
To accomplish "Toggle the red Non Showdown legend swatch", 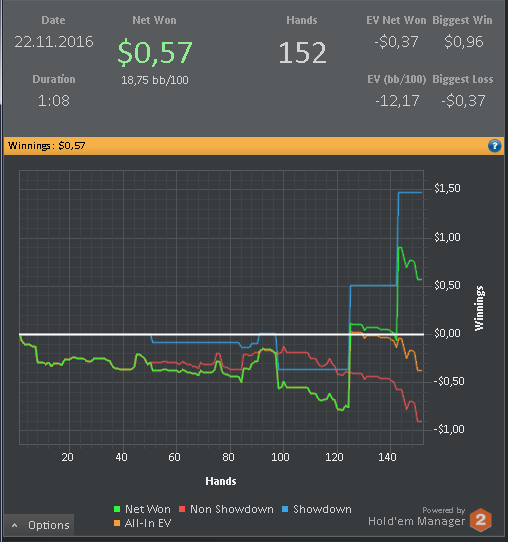I will coord(182,509).
